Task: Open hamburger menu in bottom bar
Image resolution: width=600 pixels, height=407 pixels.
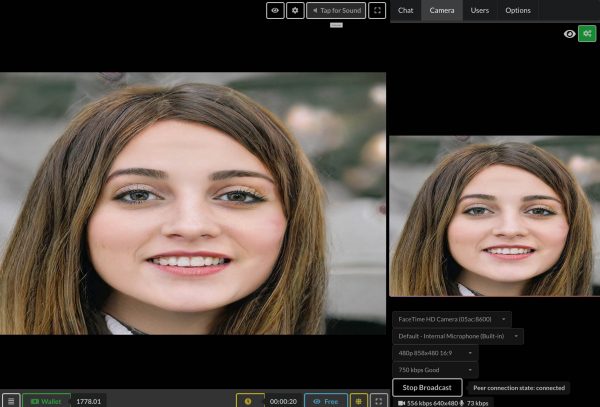Action: point(10,400)
